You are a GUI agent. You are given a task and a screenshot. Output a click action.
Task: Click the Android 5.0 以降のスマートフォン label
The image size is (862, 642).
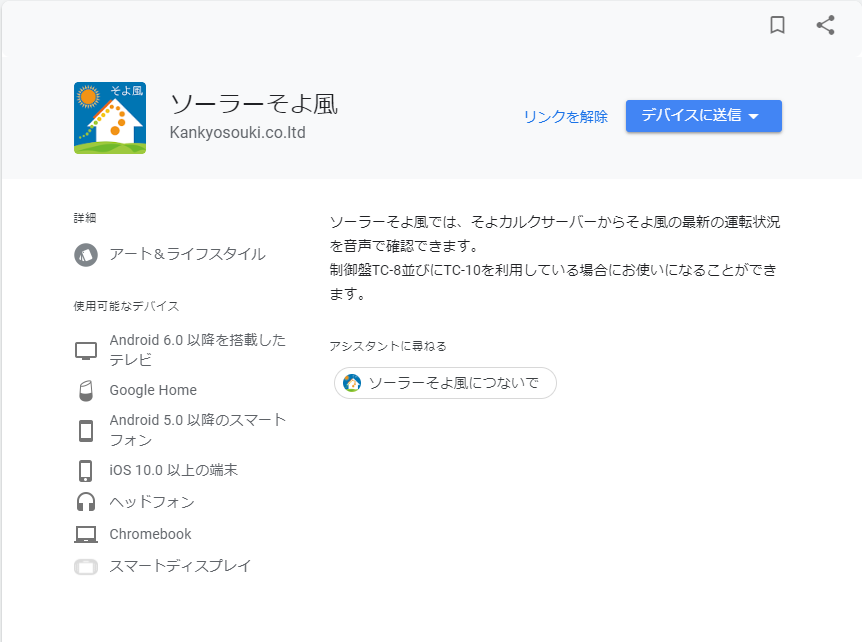tap(197, 430)
